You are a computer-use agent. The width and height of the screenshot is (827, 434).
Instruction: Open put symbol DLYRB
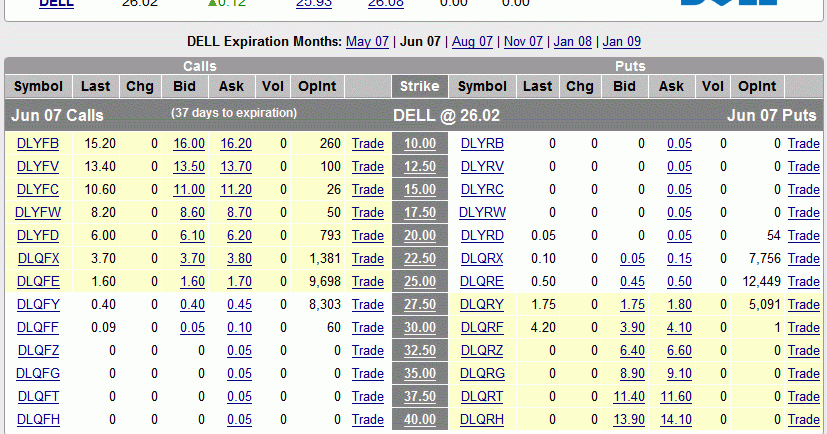[x=482, y=143]
